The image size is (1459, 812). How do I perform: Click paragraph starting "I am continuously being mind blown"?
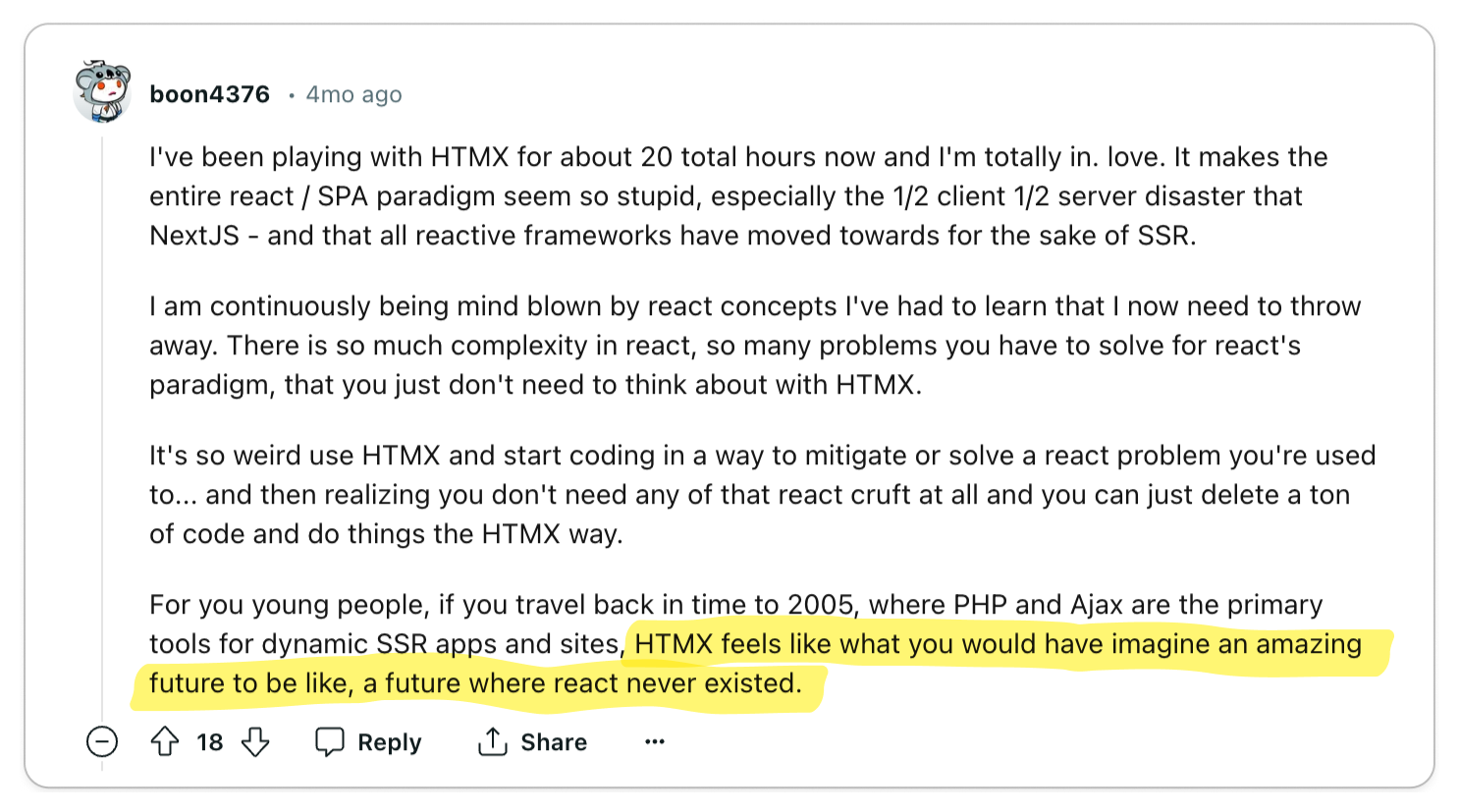(x=755, y=346)
